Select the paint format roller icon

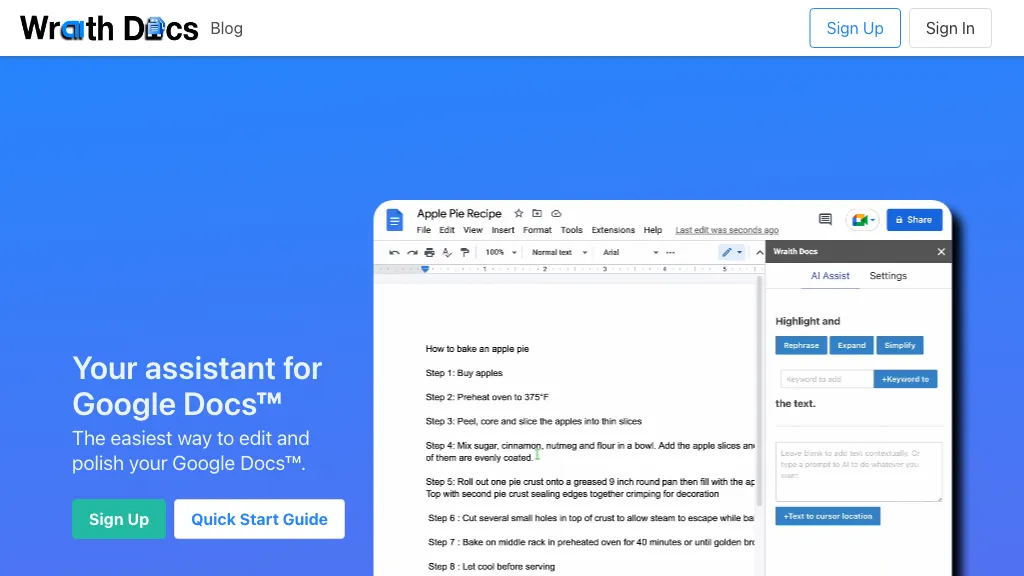pyautogui.click(x=464, y=253)
